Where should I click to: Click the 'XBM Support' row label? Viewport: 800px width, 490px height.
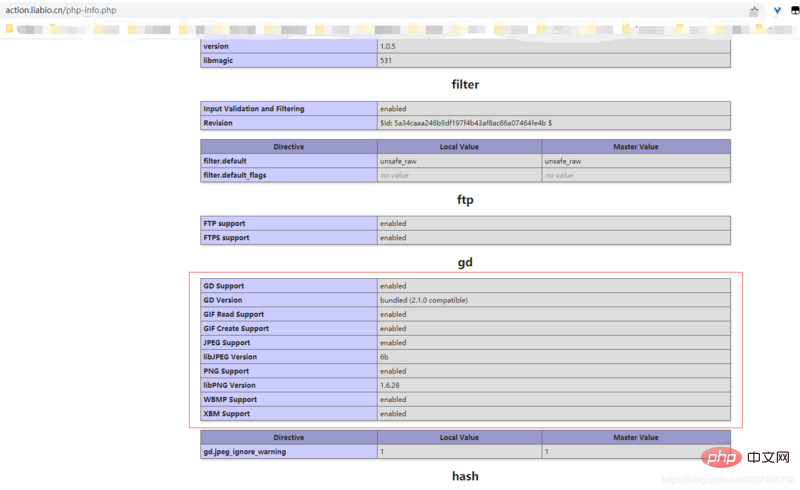point(226,413)
